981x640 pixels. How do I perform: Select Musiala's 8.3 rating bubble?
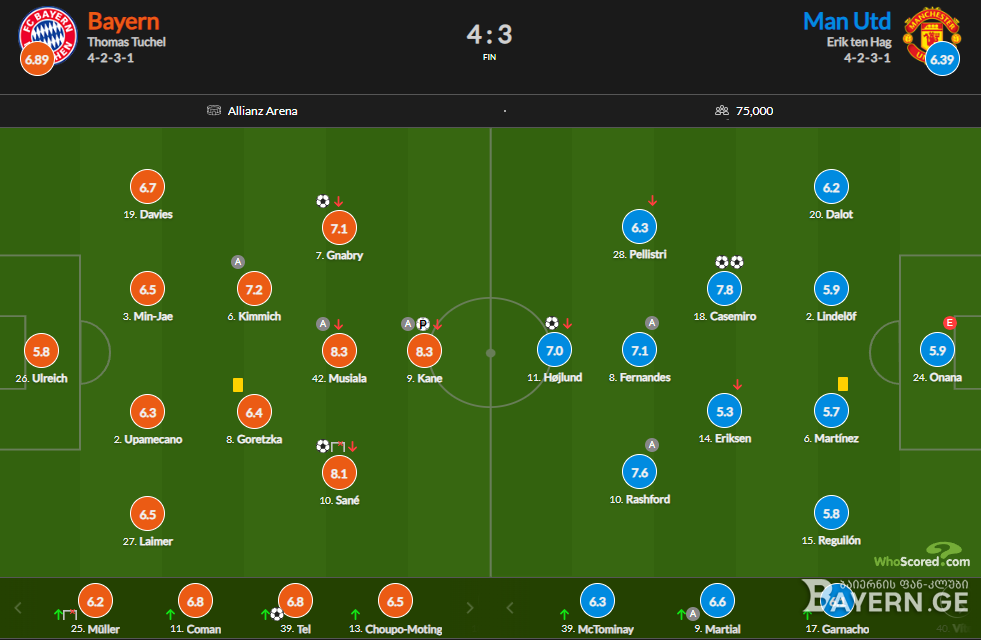339,352
